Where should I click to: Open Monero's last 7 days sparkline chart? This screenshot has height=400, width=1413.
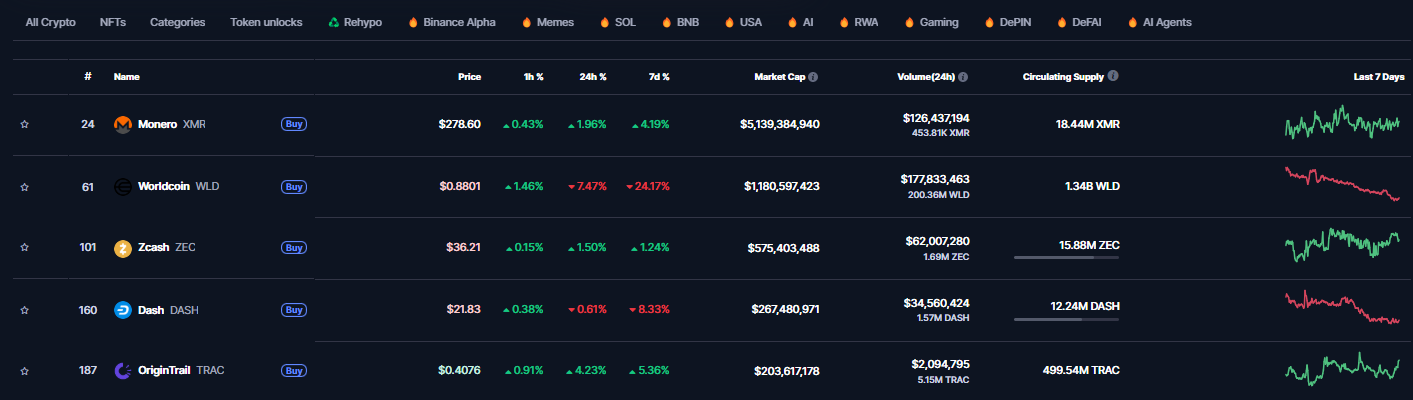pos(1342,124)
